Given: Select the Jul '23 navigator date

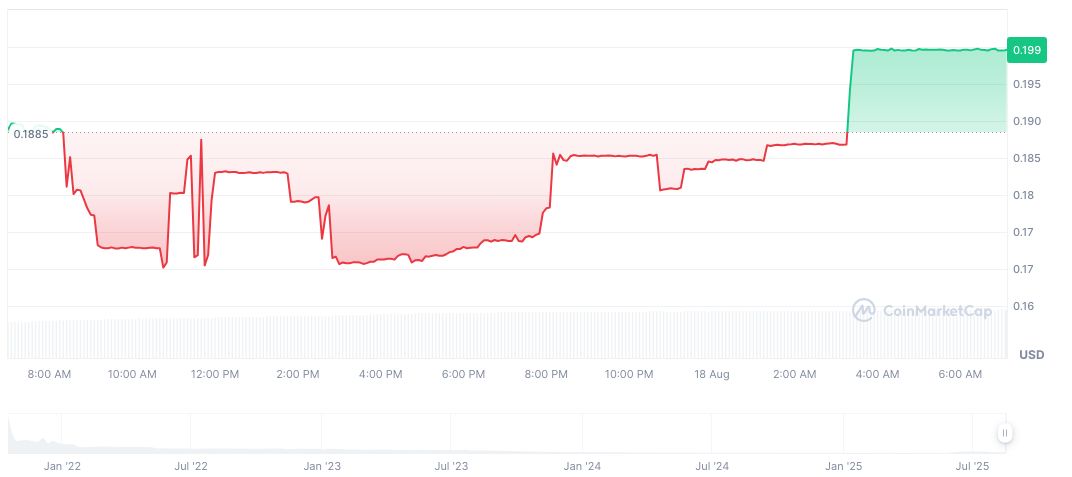Looking at the screenshot, I should pos(451,466).
